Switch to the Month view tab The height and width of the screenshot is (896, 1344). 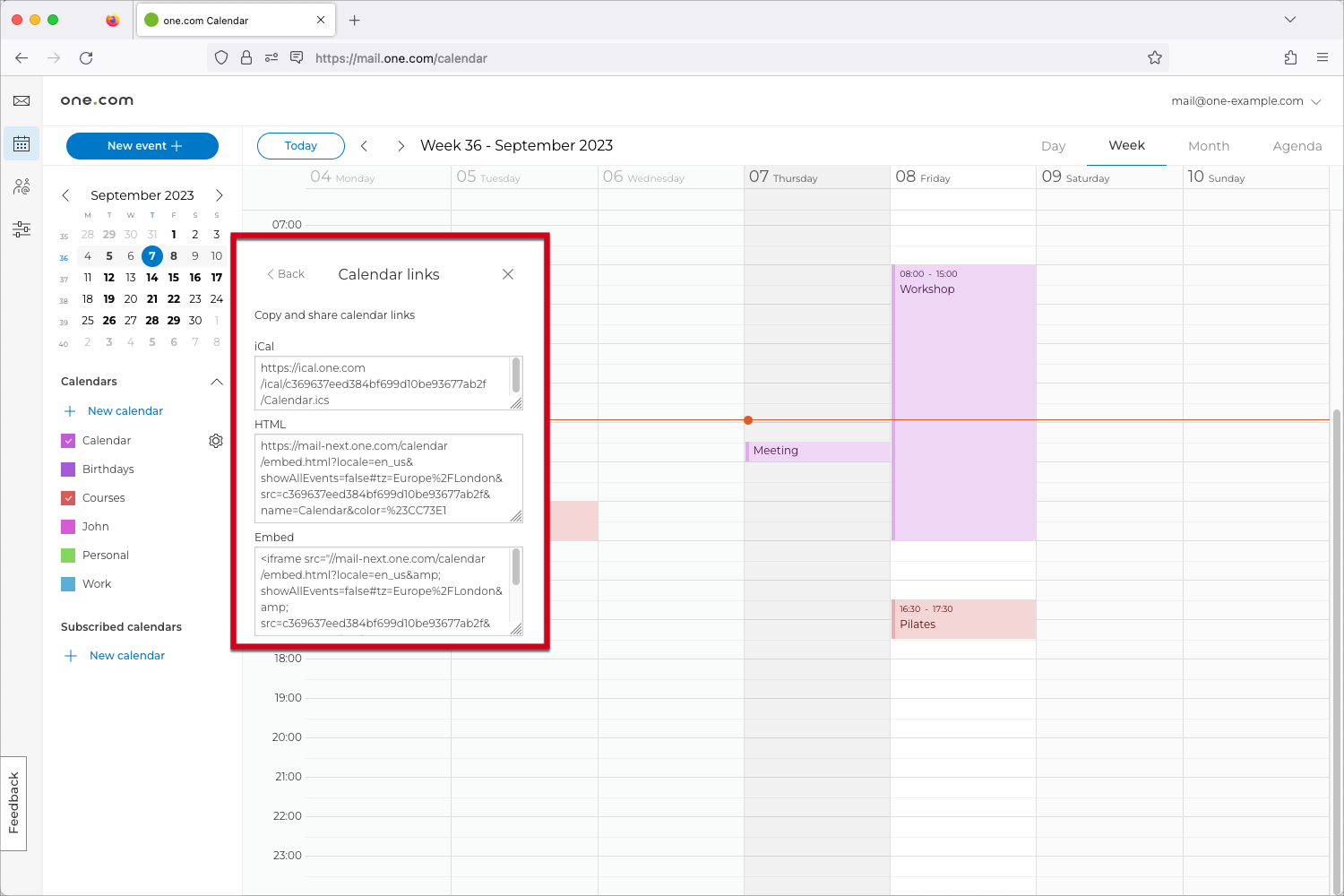1208,146
